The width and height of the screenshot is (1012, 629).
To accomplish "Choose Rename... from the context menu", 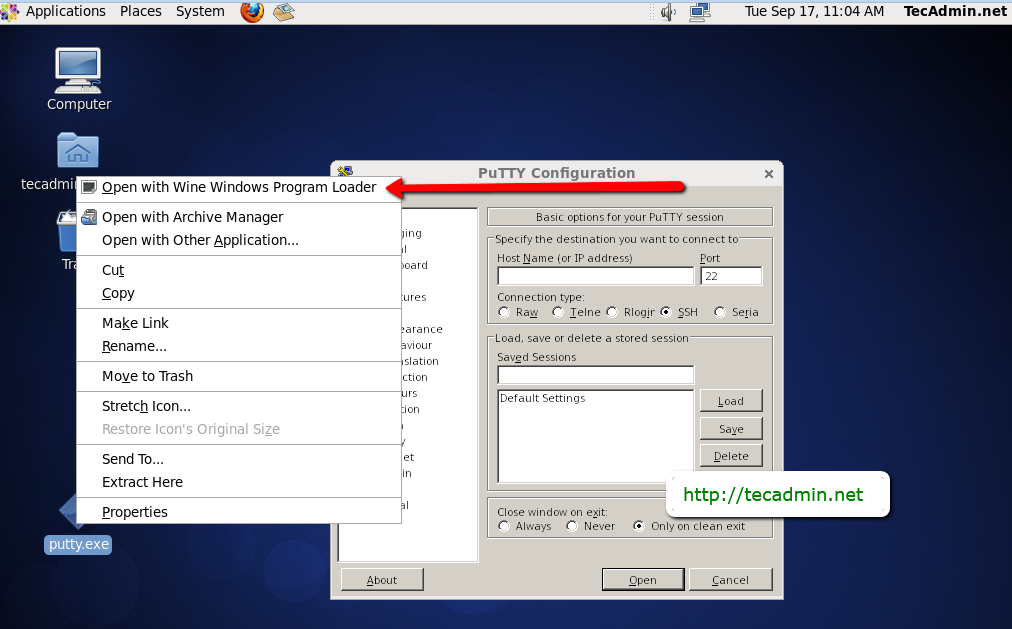I will [239, 346].
